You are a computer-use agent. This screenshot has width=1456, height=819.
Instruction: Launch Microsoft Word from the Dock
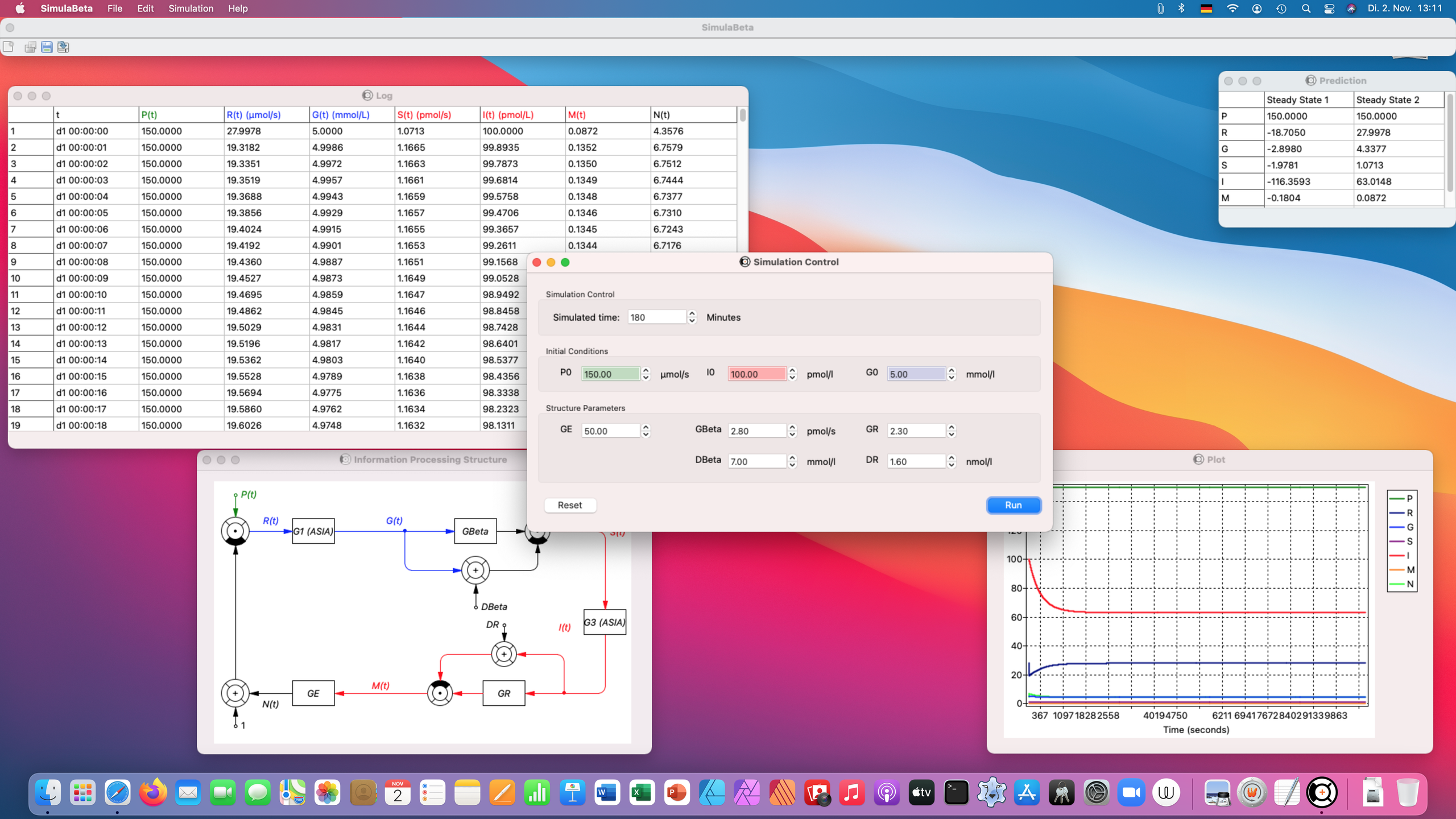coord(607,792)
